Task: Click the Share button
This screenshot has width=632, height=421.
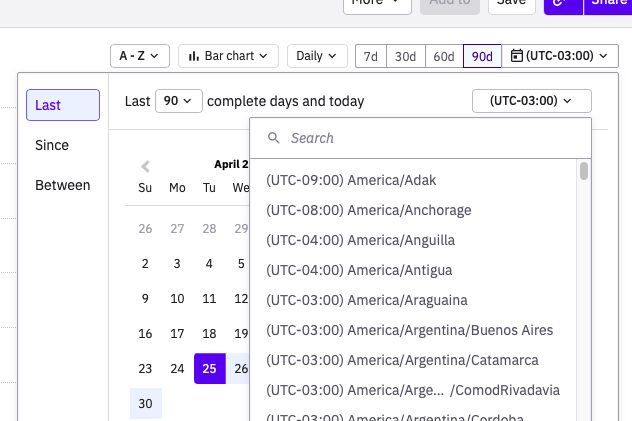Action: click(608, 3)
